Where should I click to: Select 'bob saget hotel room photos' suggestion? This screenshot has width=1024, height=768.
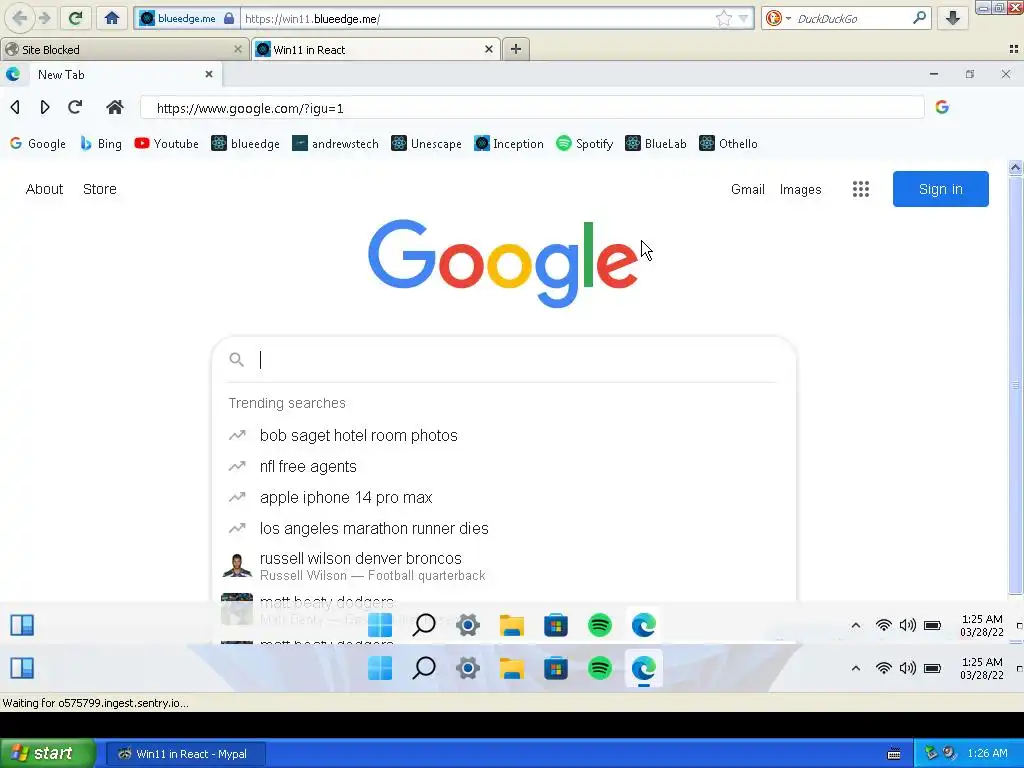coord(504,436)
